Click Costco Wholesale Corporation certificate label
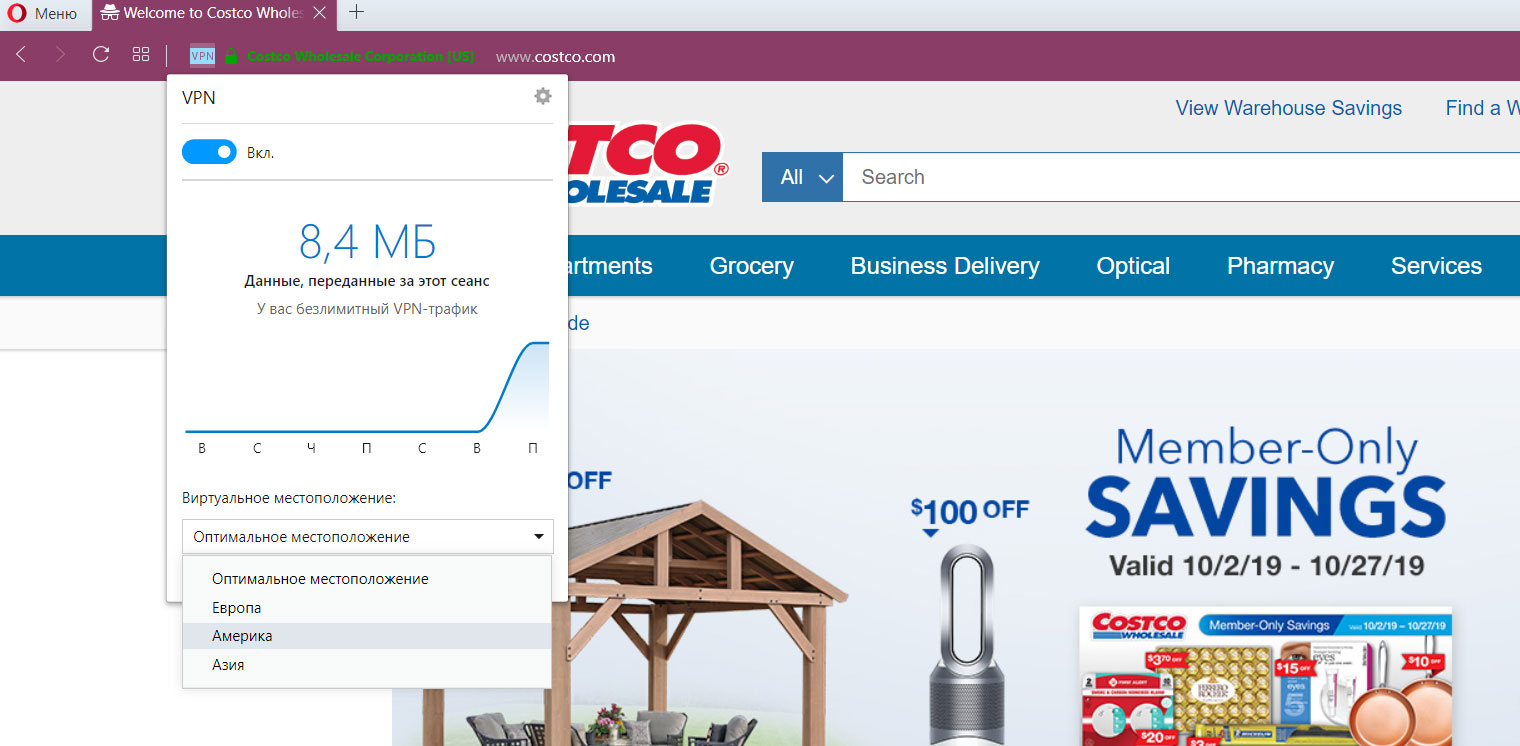Viewport: 1520px width, 746px height. pyautogui.click(x=361, y=56)
